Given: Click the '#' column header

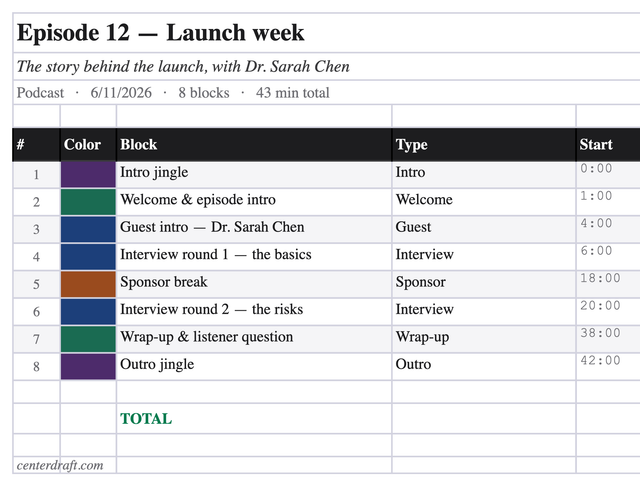Looking at the screenshot, I should 36,144.
